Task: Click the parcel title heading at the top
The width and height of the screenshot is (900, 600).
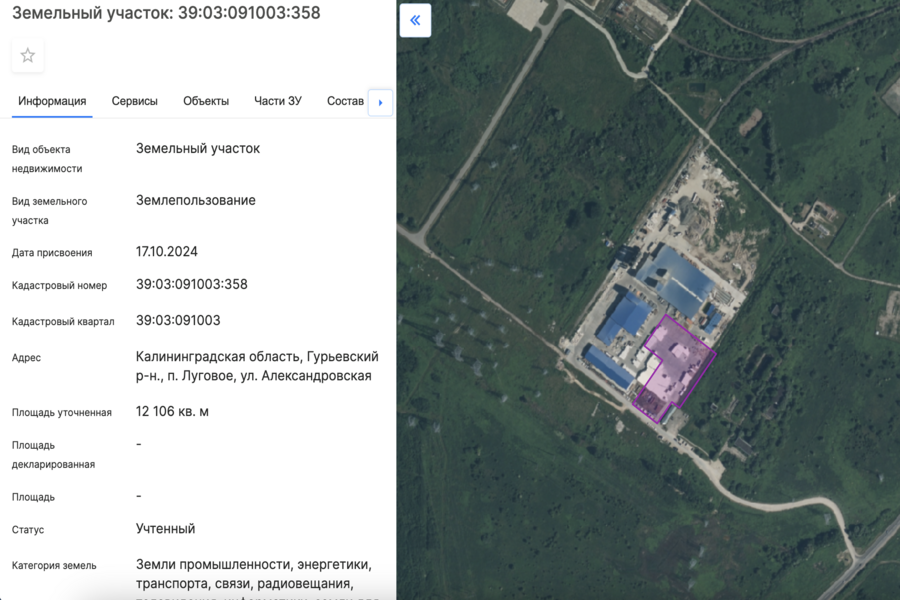Action: coord(165,13)
